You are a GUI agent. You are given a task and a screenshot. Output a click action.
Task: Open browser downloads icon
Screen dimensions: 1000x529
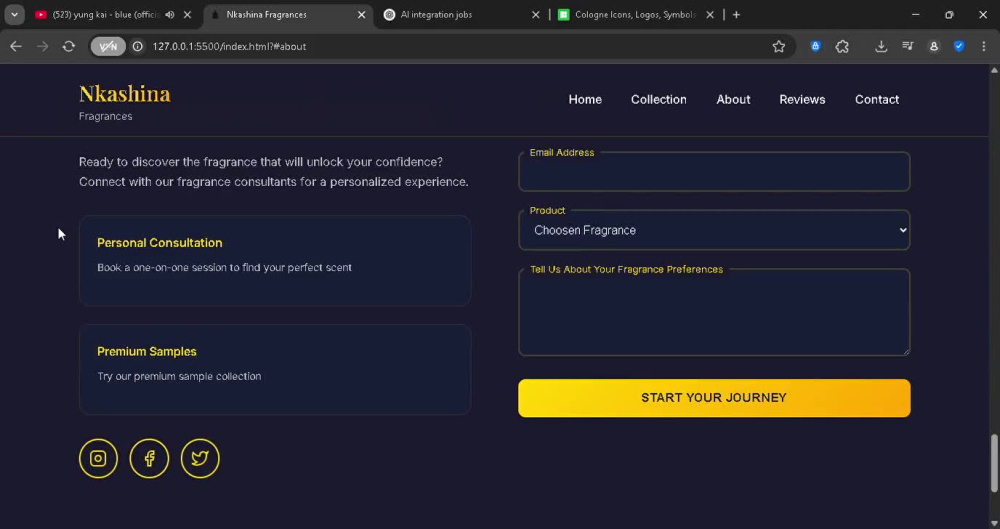(881, 46)
